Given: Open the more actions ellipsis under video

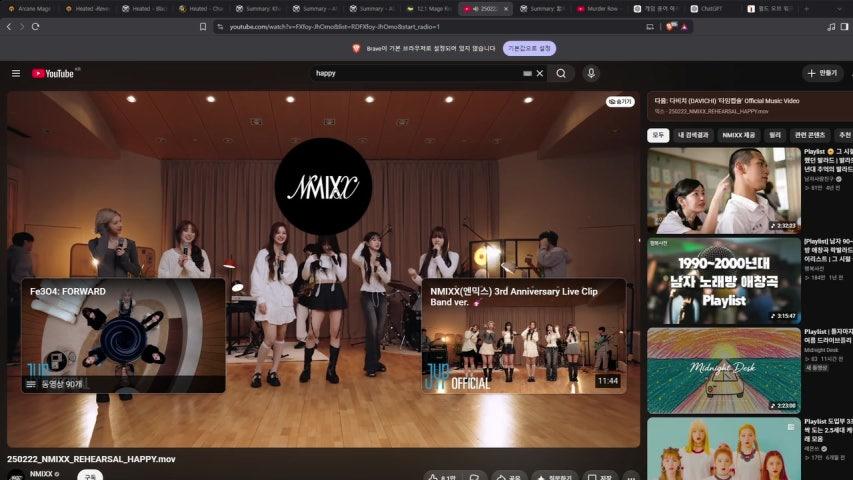Looking at the screenshot, I should tap(631, 477).
